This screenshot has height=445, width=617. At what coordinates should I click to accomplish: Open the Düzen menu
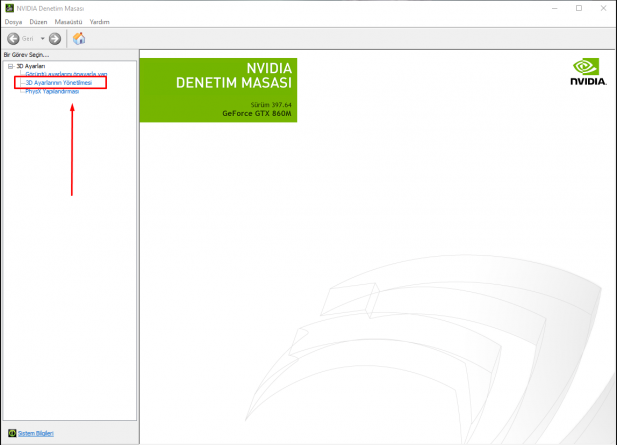coord(38,22)
